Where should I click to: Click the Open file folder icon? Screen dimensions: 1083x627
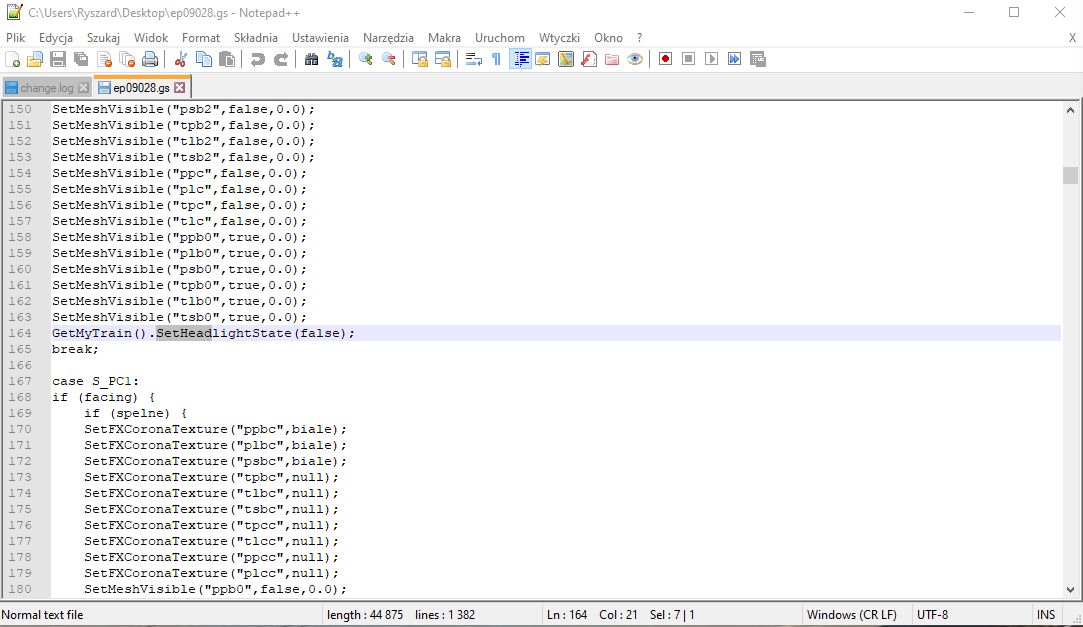(x=35, y=59)
